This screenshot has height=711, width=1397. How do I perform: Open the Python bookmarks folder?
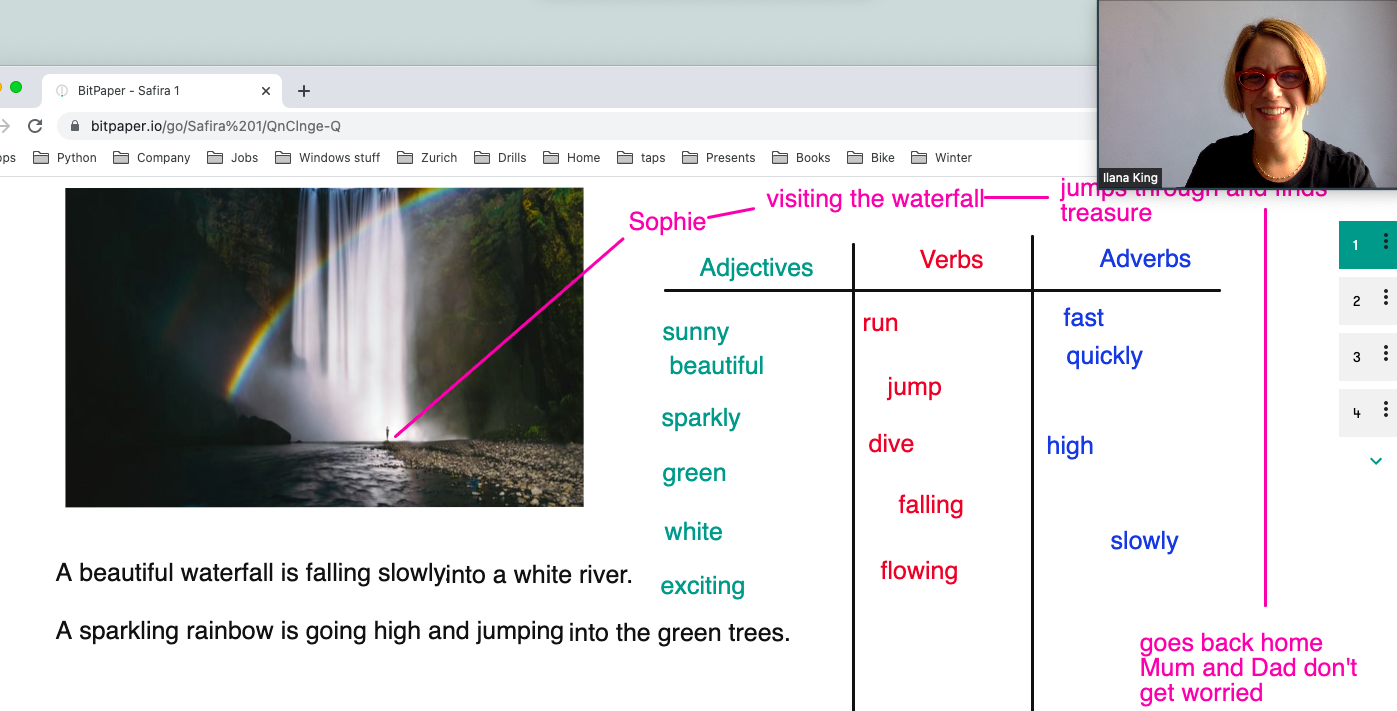(x=65, y=158)
